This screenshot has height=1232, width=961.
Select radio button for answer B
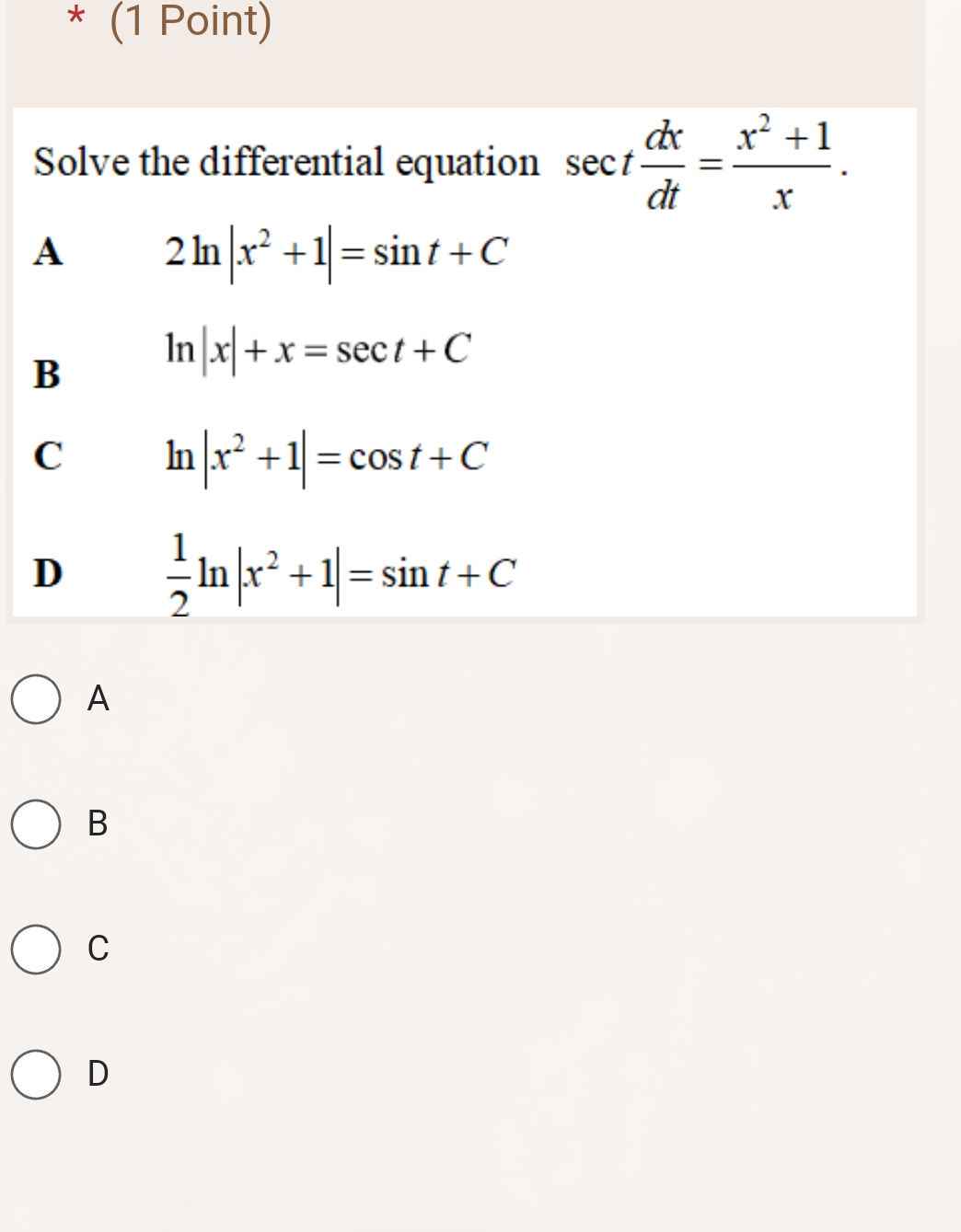tap(37, 826)
